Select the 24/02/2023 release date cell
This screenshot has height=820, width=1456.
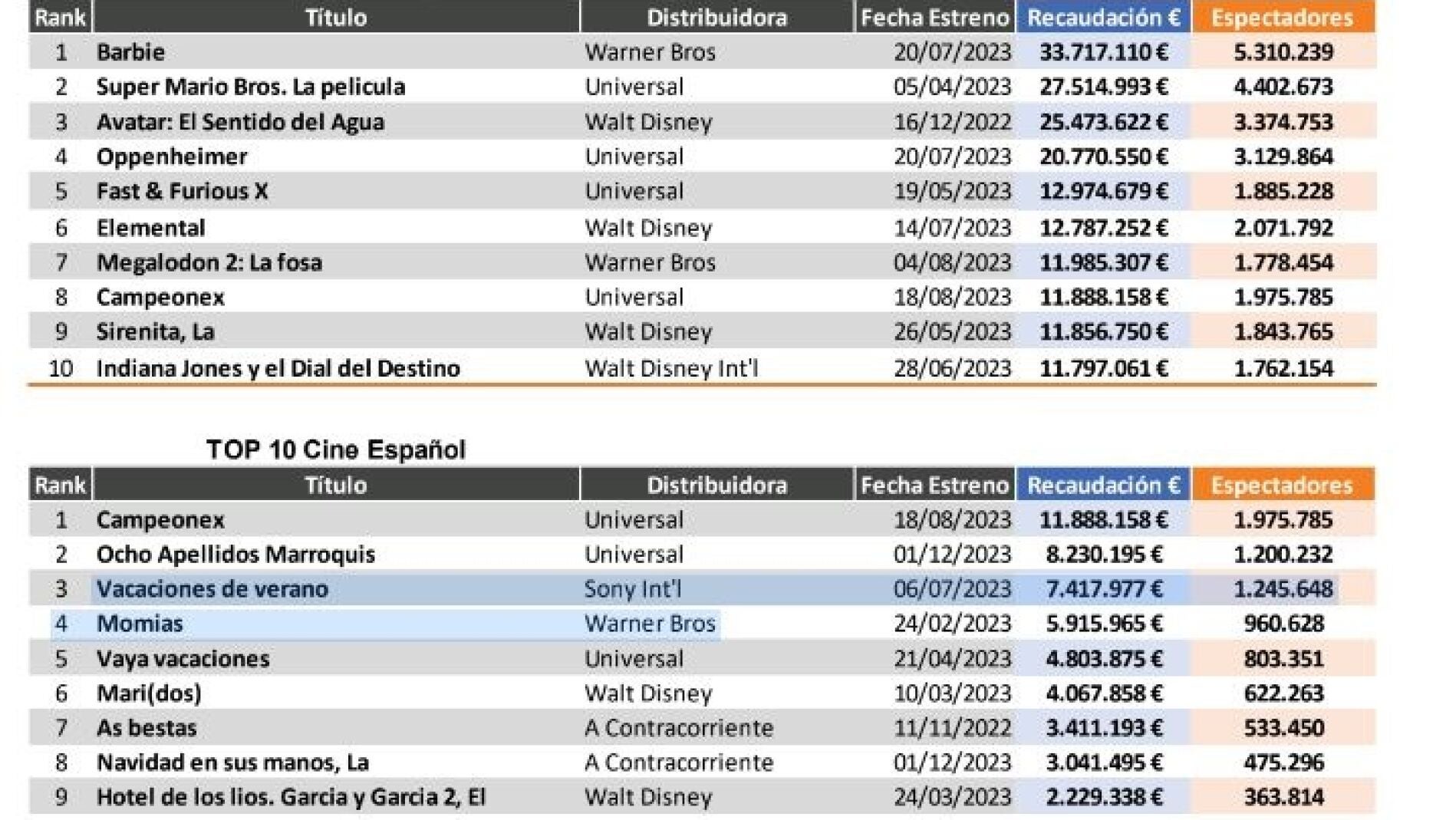951,624
